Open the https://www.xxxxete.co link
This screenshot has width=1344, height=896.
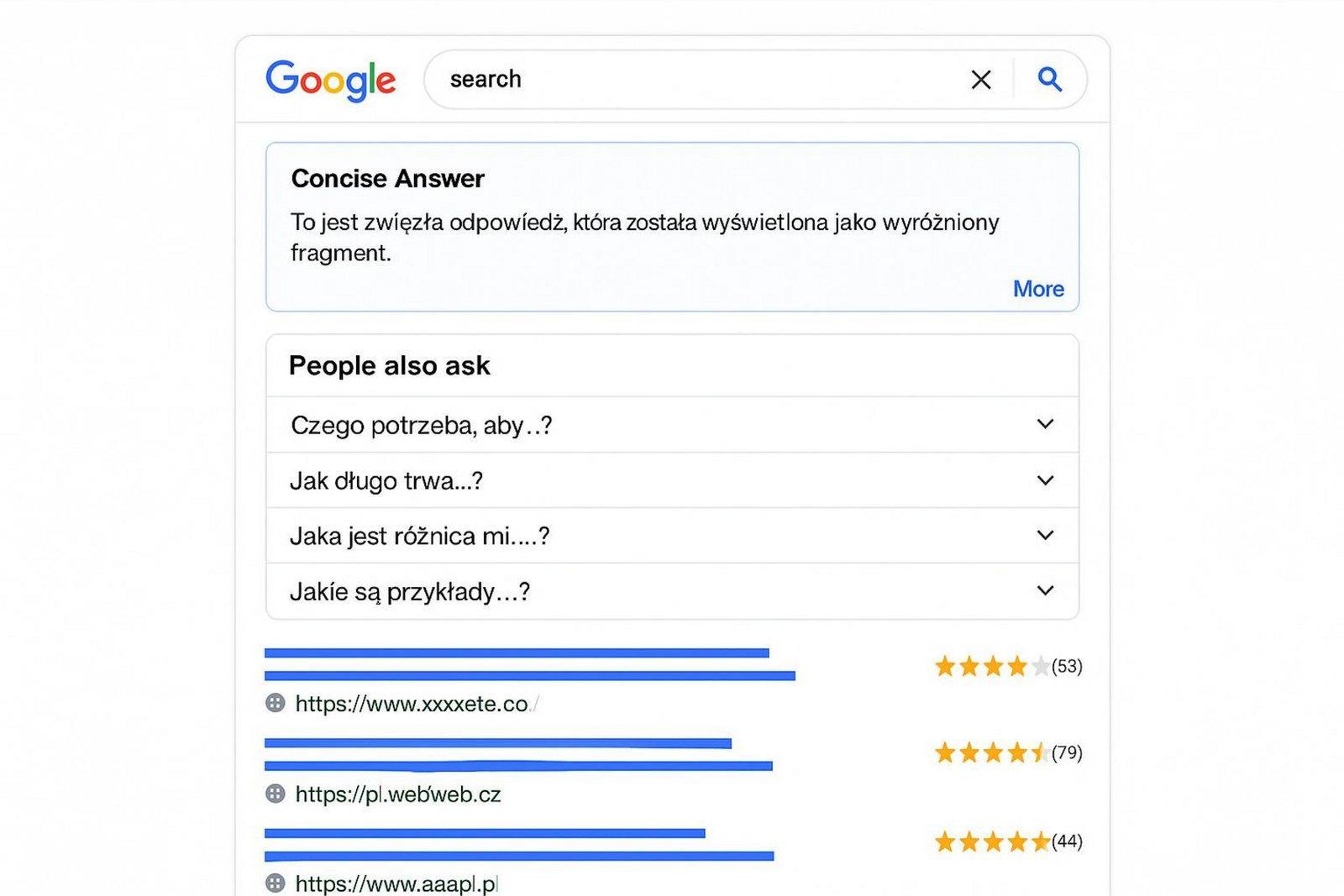[417, 704]
